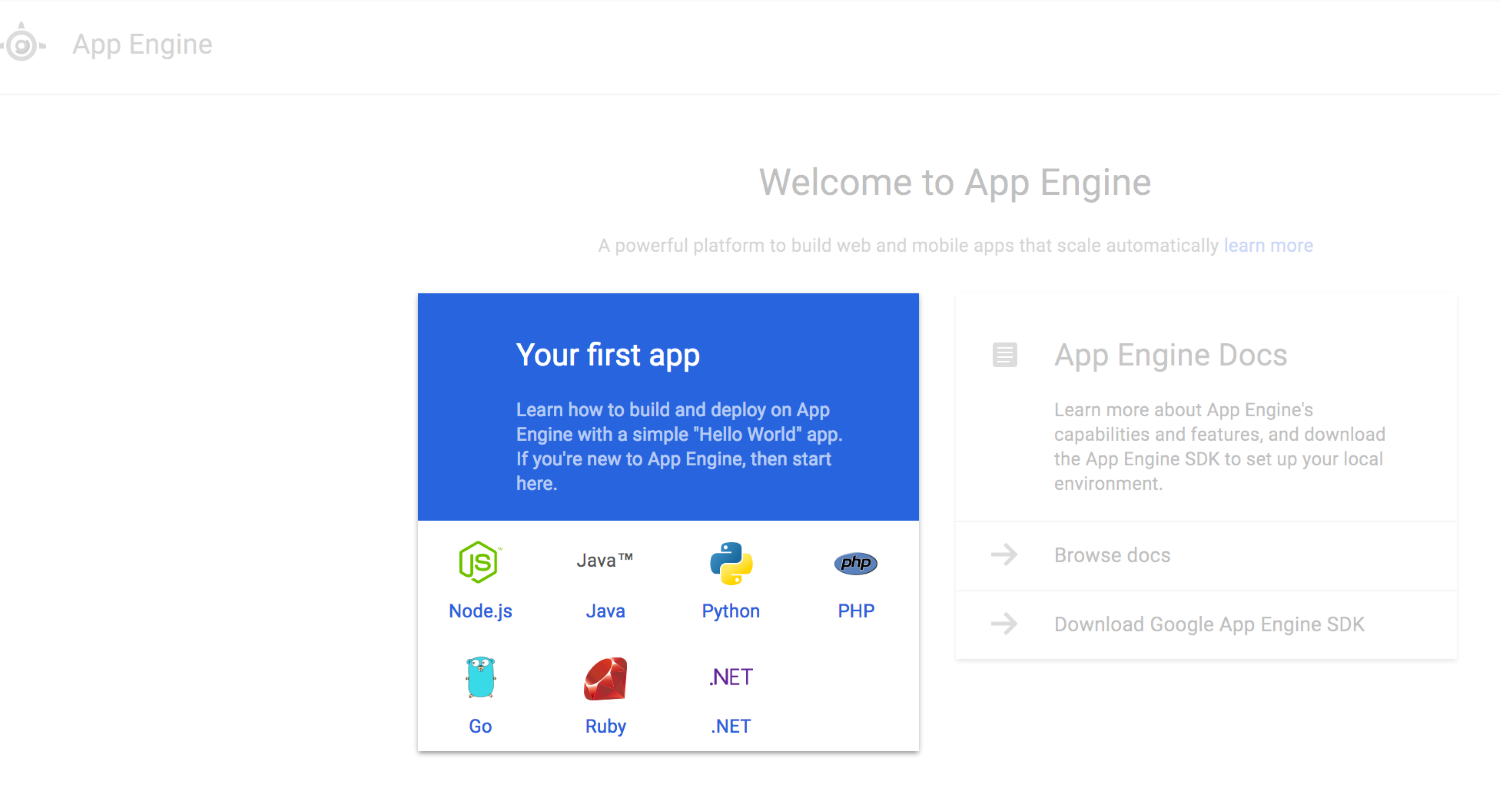The image size is (1500, 785).
Task: Open the Node.js tutorial link
Action: pyautogui.click(x=480, y=611)
